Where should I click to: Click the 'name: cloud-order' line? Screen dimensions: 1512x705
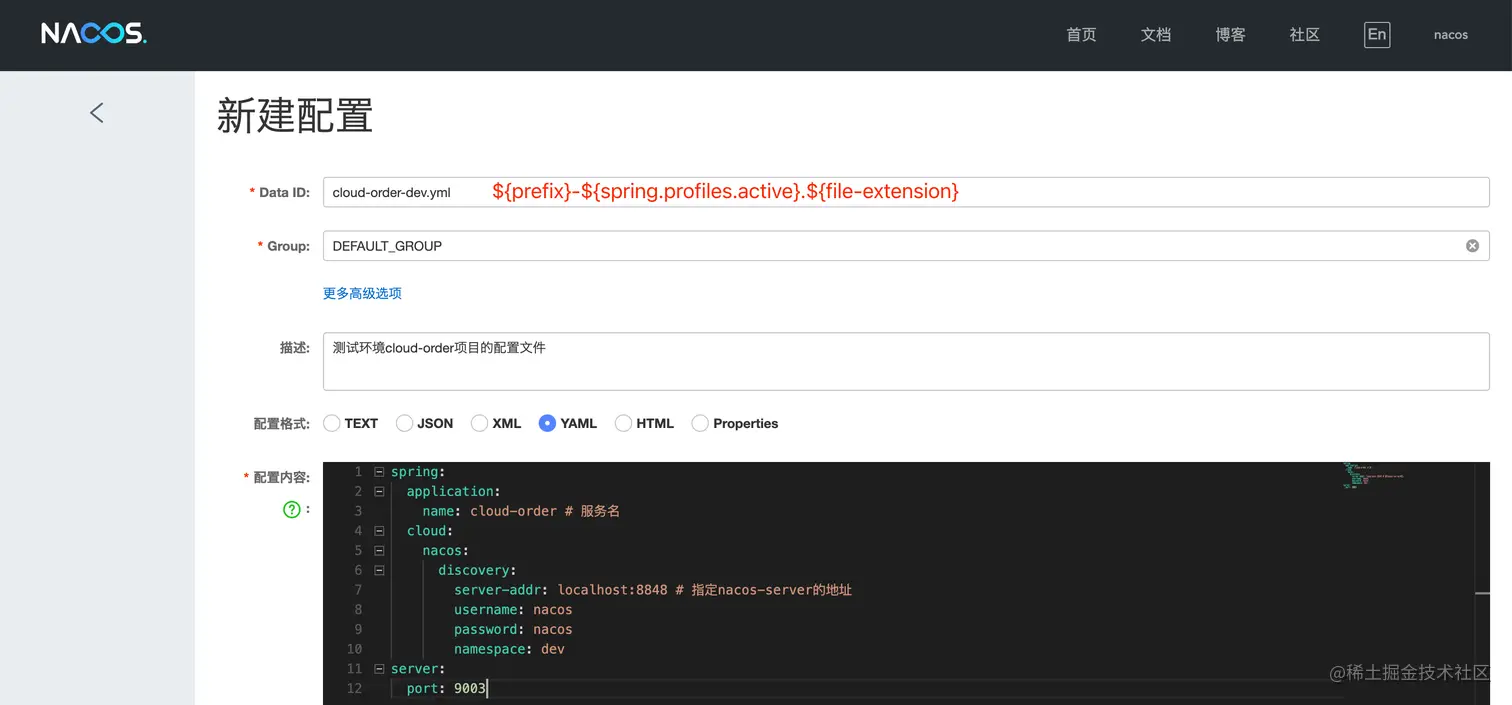pos(489,511)
